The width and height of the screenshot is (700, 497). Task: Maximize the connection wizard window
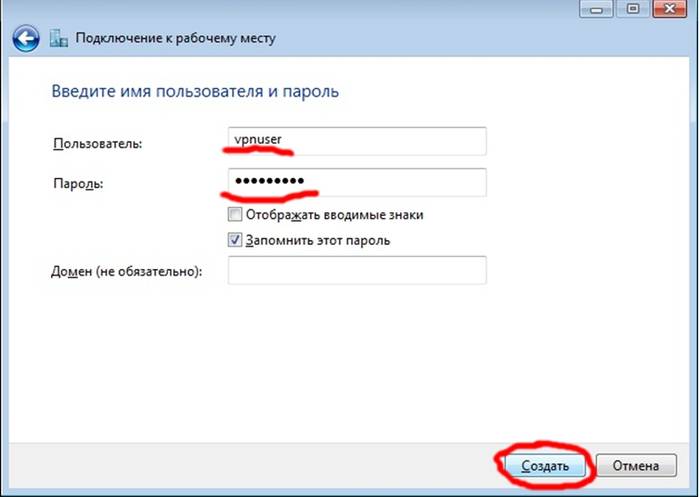[x=632, y=8]
